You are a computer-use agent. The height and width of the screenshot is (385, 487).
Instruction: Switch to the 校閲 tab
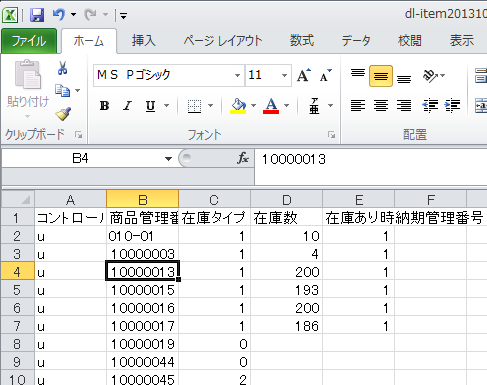pos(410,41)
